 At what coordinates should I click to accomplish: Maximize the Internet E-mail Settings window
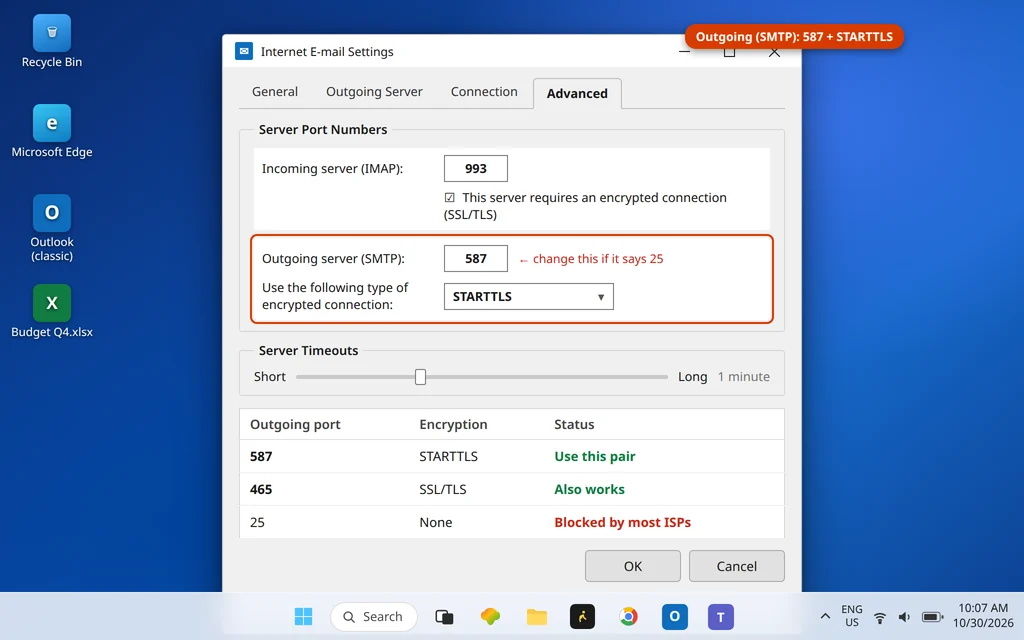pyautogui.click(x=729, y=54)
